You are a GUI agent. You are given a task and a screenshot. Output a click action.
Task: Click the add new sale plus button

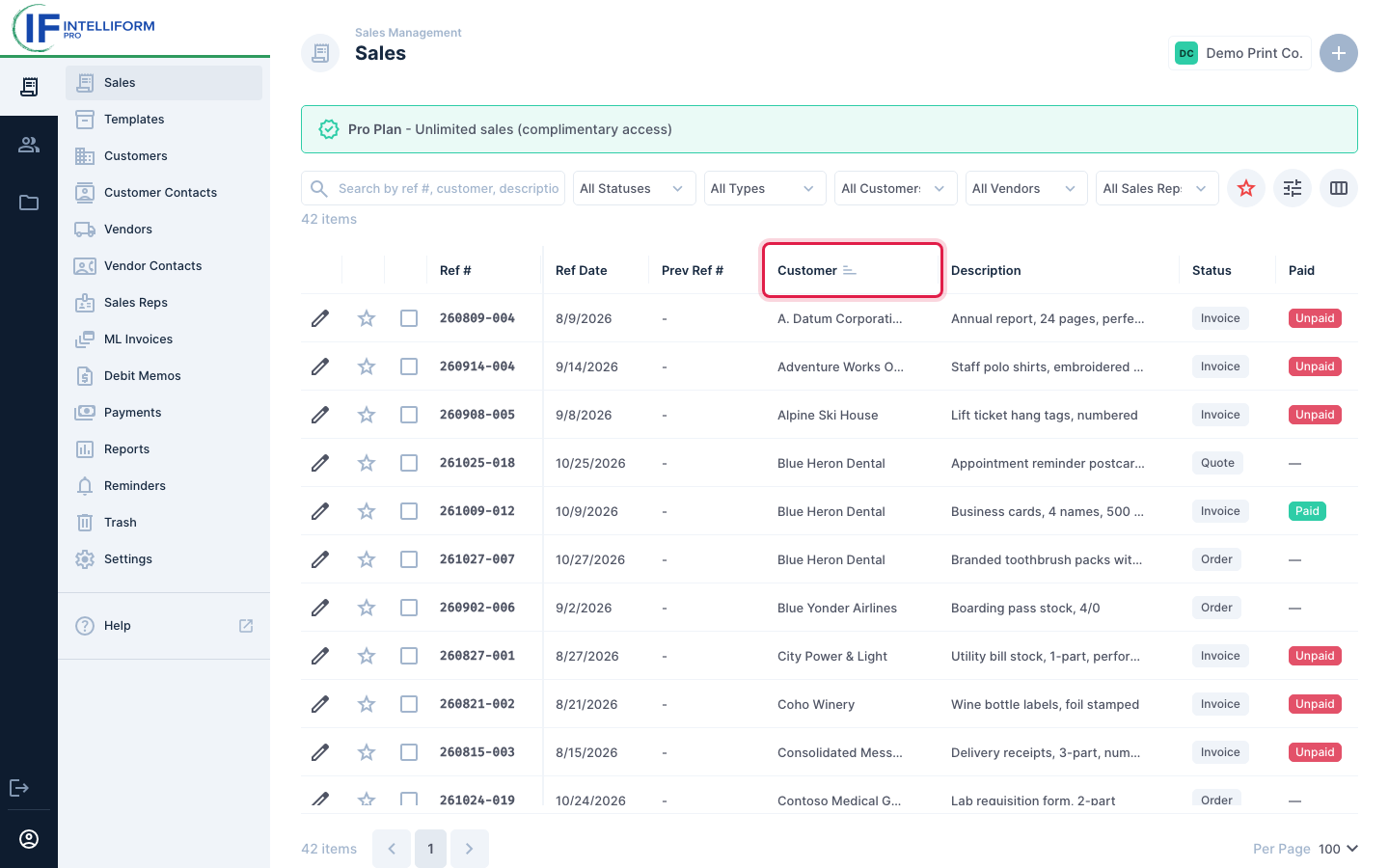[x=1339, y=53]
